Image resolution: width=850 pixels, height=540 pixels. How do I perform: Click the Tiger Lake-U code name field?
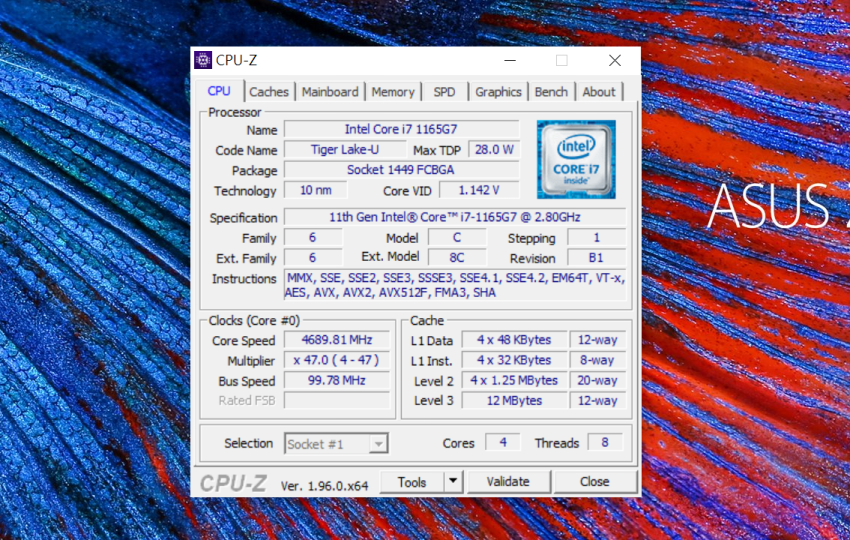345,150
